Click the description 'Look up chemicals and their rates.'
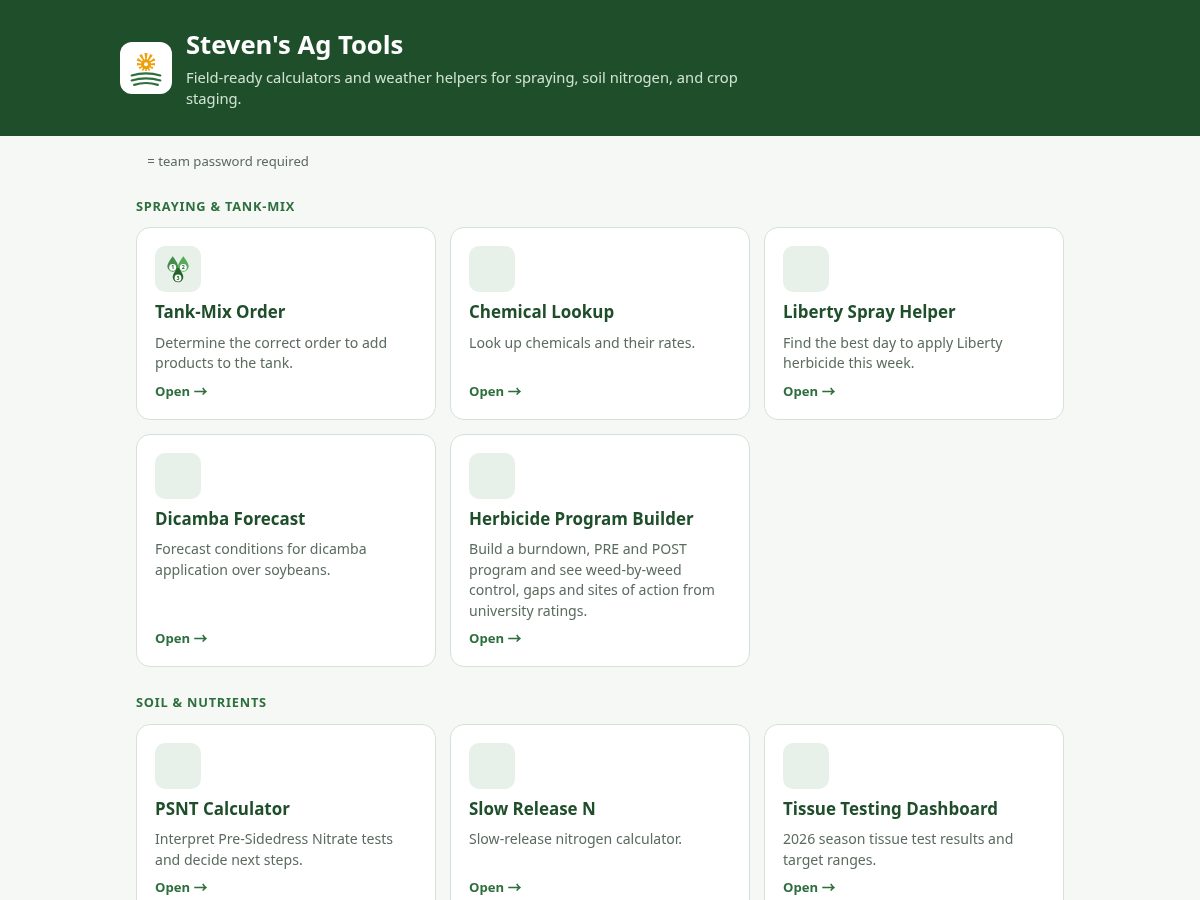Image resolution: width=1200 pixels, height=900 pixels. coord(582,343)
